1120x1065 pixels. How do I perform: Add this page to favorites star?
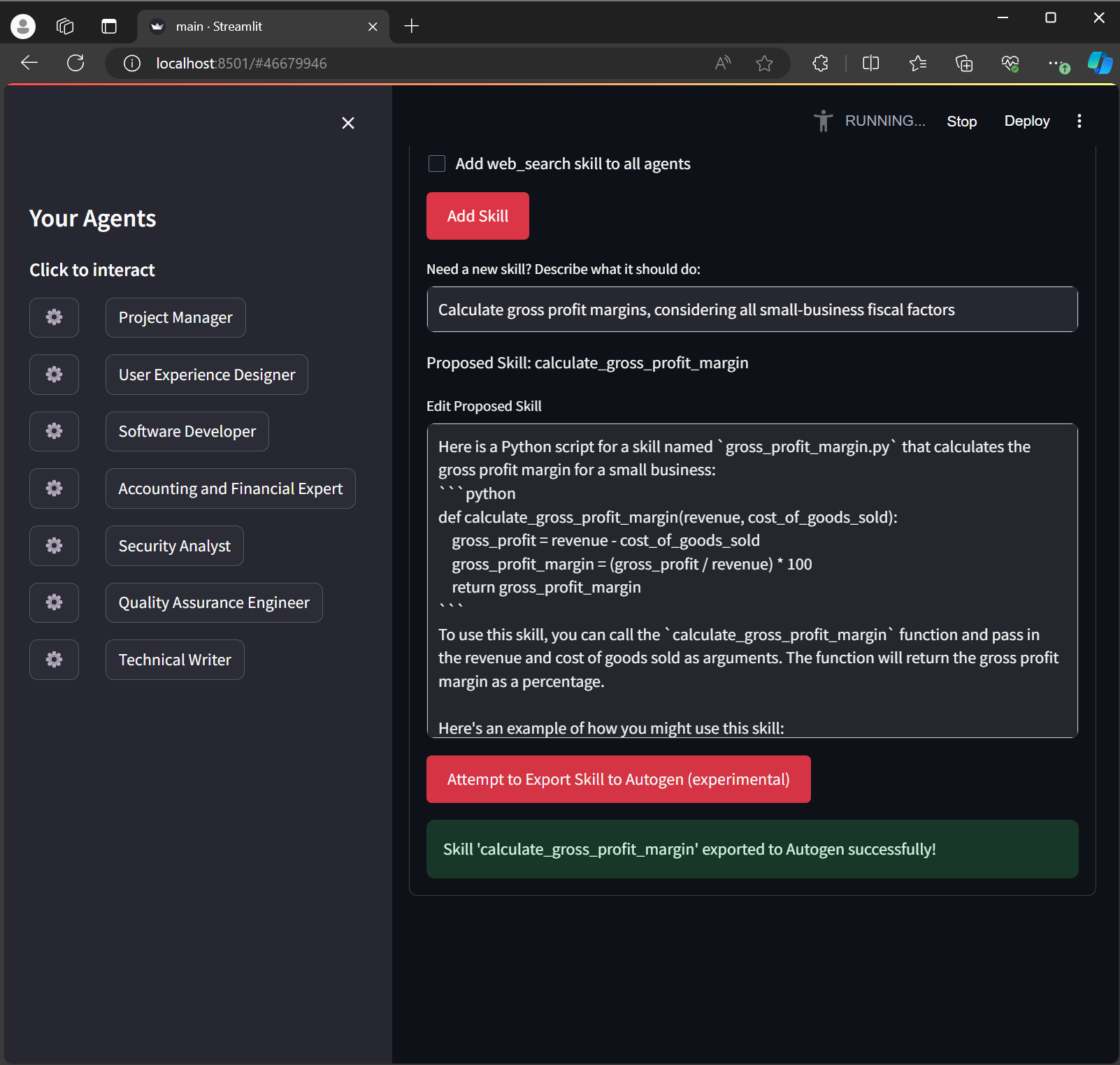[x=764, y=64]
